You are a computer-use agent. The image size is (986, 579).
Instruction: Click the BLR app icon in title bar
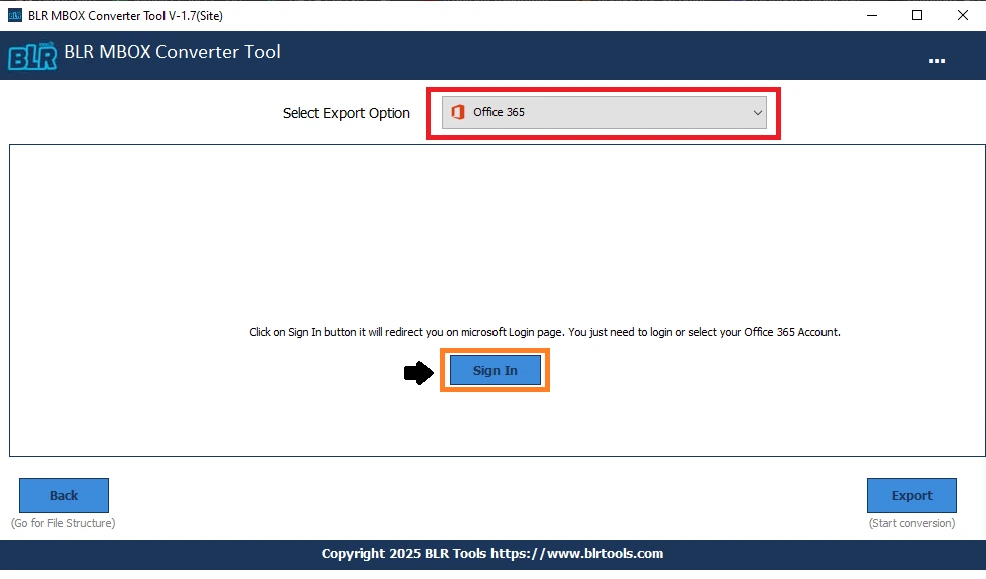point(14,15)
